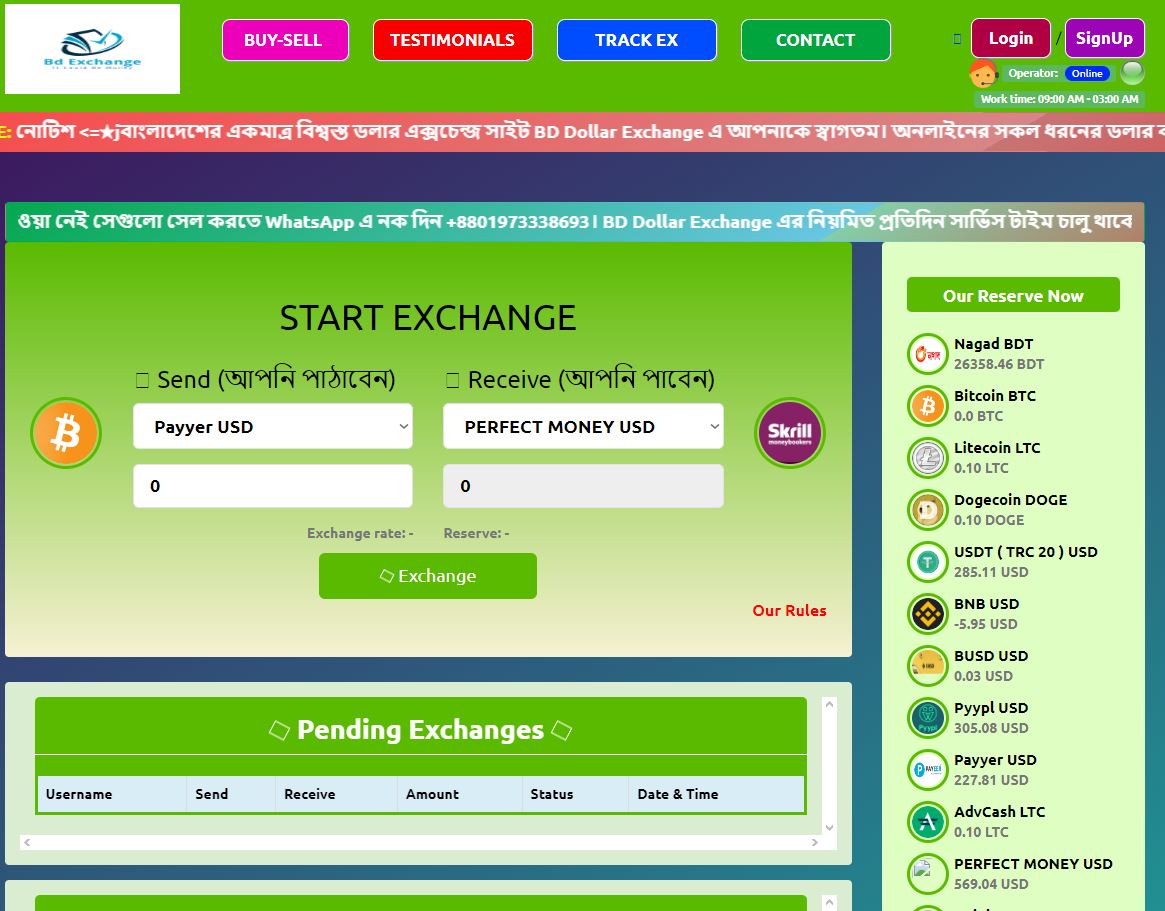The width and height of the screenshot is (1165, 911).
Task: Click the PERFECT MONEY USD reserve name
Action: 1033,864
